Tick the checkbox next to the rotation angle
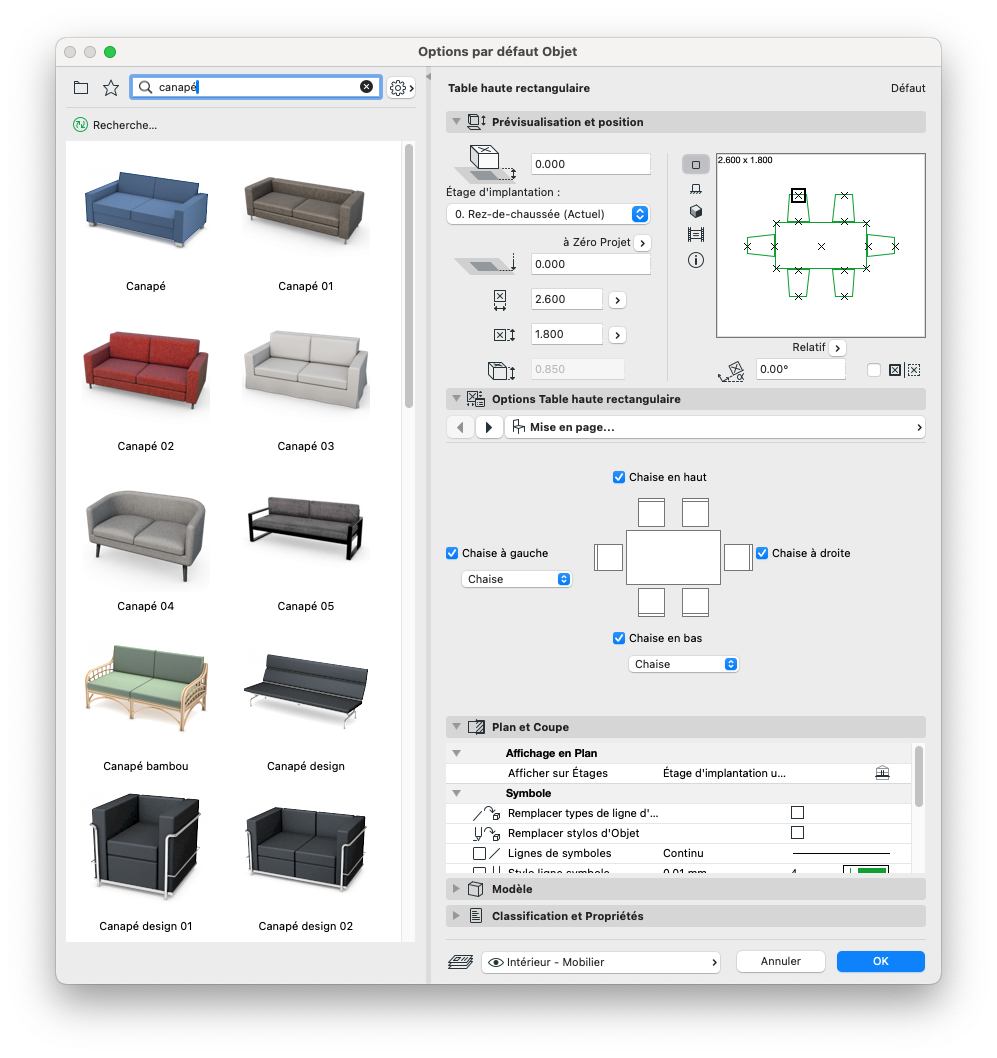This screenshot has width=997, height=1058. [x=874, y=370]
